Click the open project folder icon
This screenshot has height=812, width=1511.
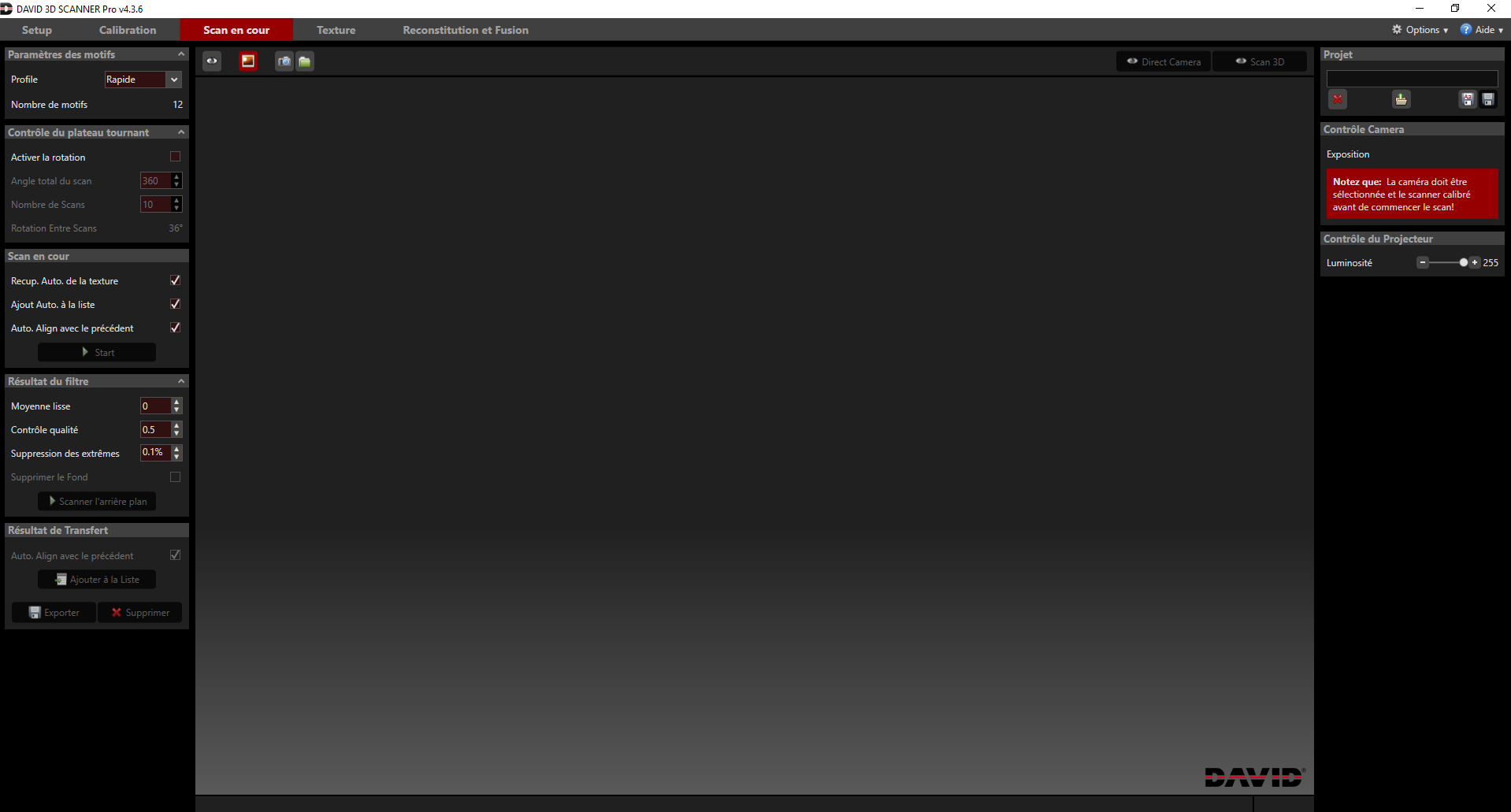tap(1401, 99)
